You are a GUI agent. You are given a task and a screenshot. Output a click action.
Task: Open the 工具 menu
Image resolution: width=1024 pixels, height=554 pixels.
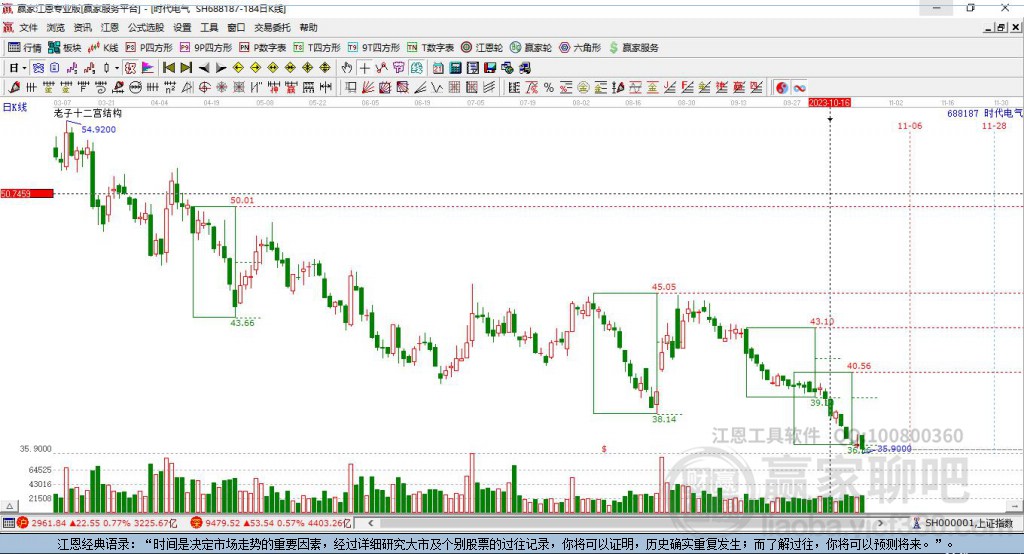209,27
